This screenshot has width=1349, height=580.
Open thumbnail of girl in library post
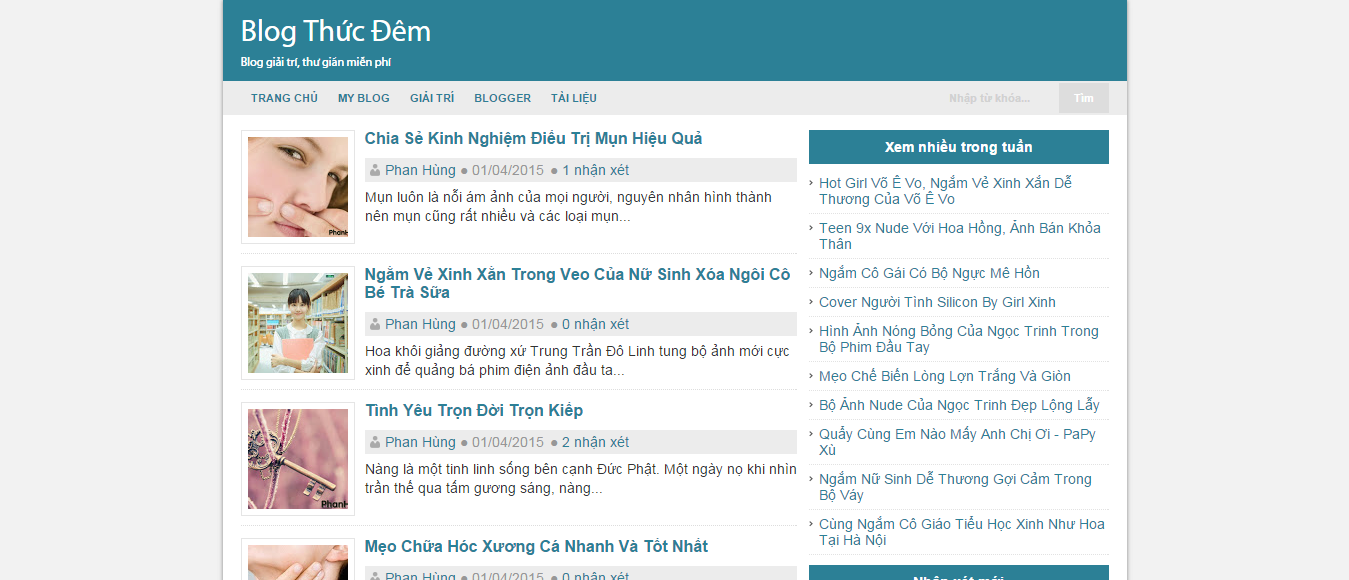point(298,323)
